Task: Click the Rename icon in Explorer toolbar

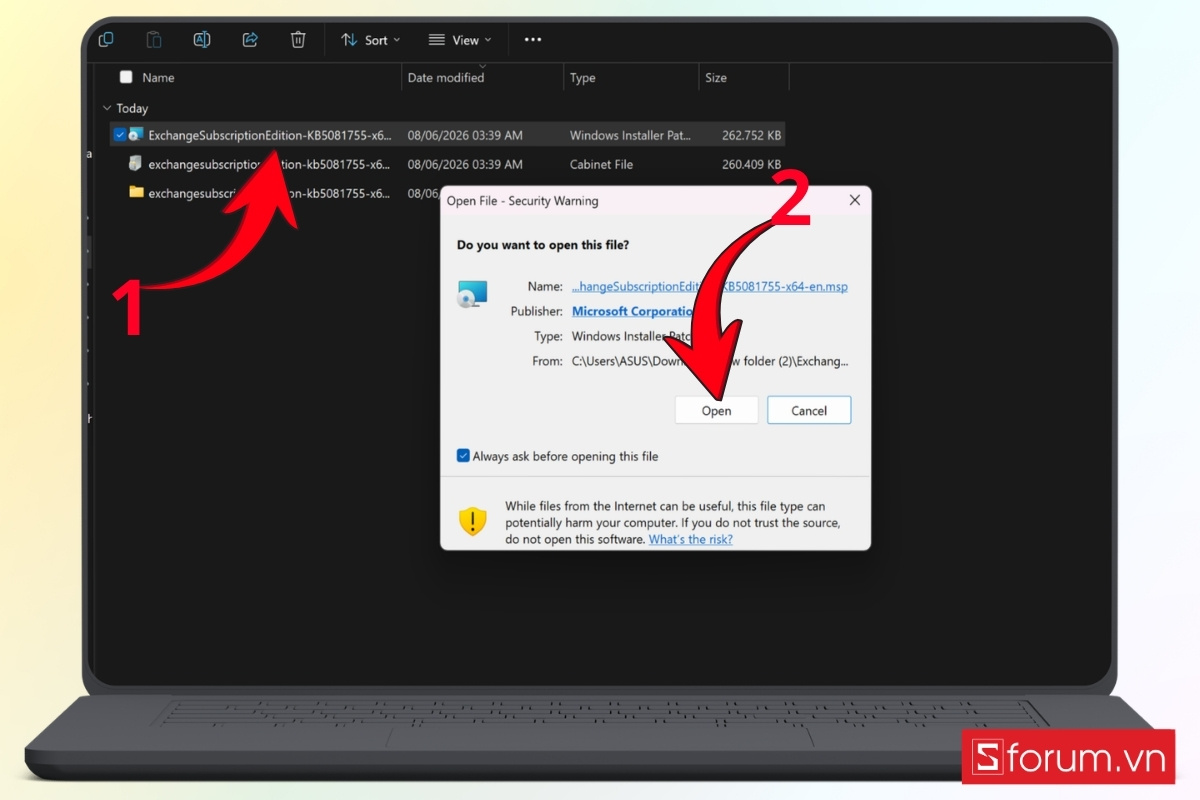Action: click(x=202, y=40)
